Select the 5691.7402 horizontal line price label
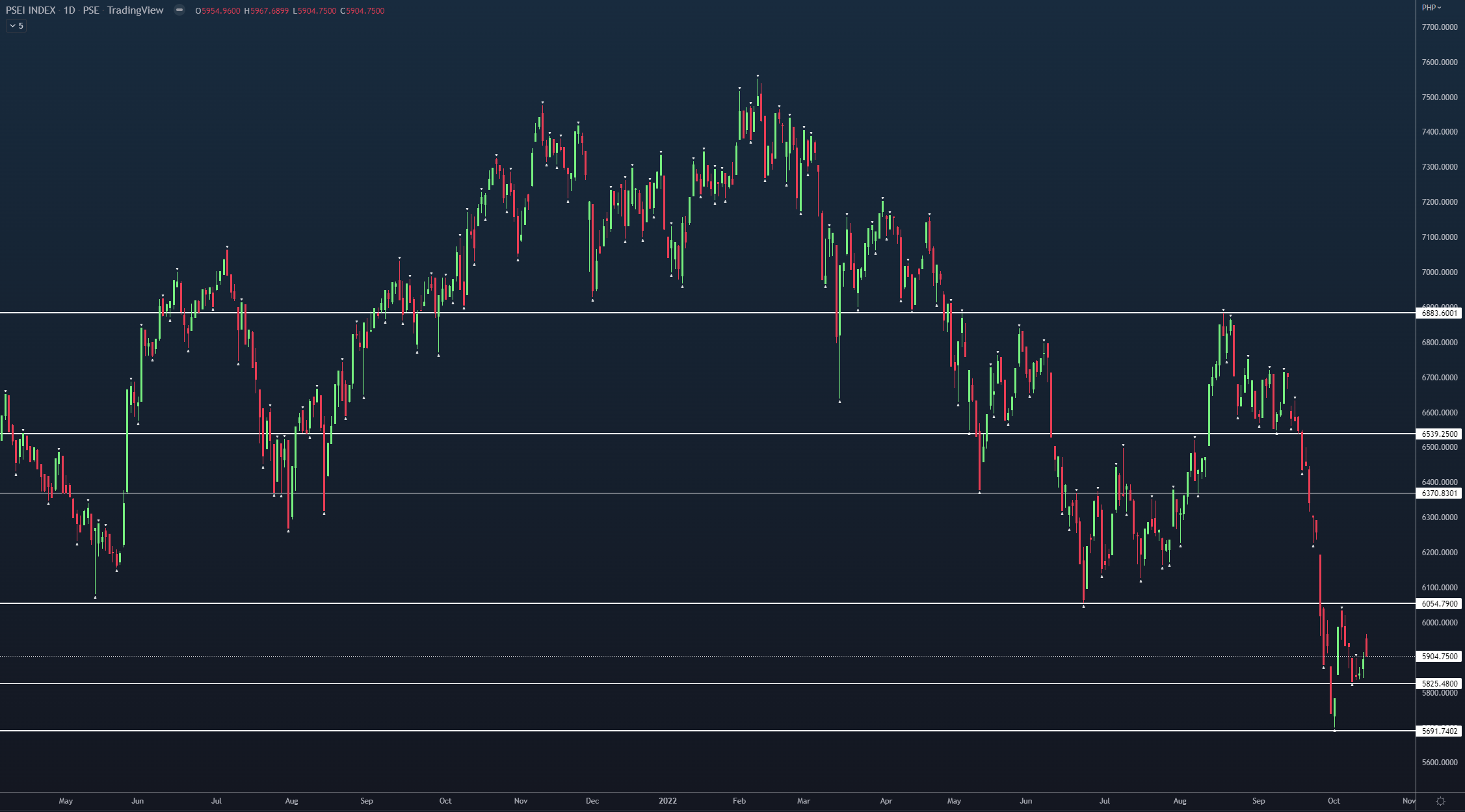Screen dimensions: 1465x812 1439,731
